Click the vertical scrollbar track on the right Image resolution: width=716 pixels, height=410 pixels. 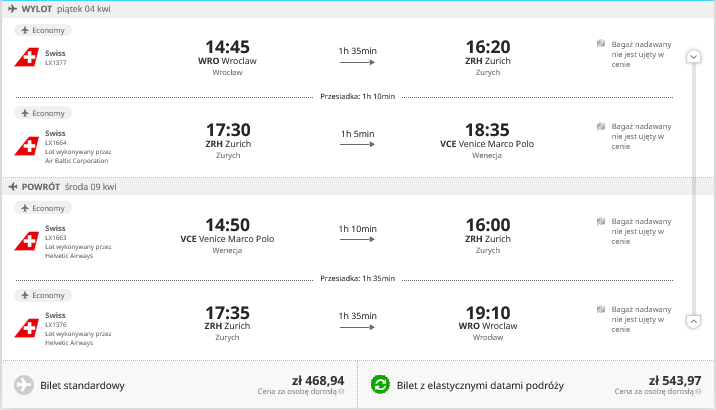coord(694,189)
